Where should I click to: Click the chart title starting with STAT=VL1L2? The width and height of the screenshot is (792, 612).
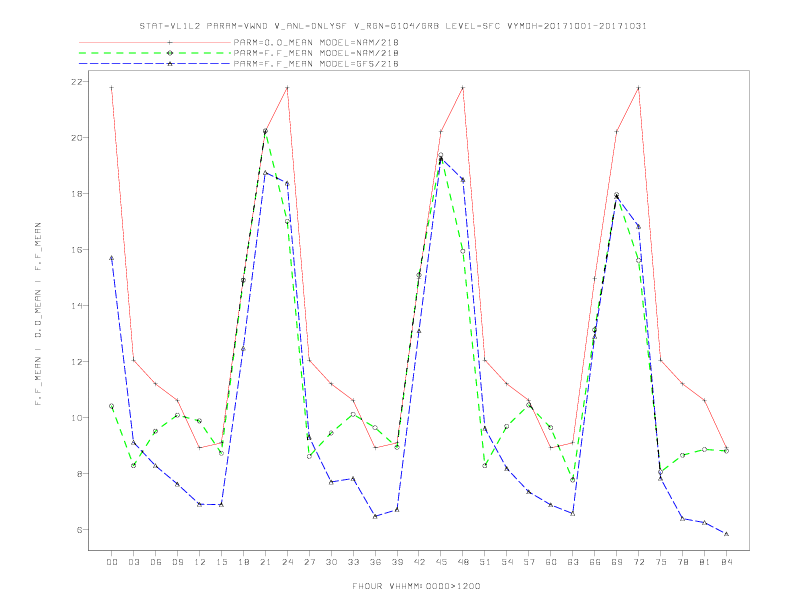[x=393, y=26]
